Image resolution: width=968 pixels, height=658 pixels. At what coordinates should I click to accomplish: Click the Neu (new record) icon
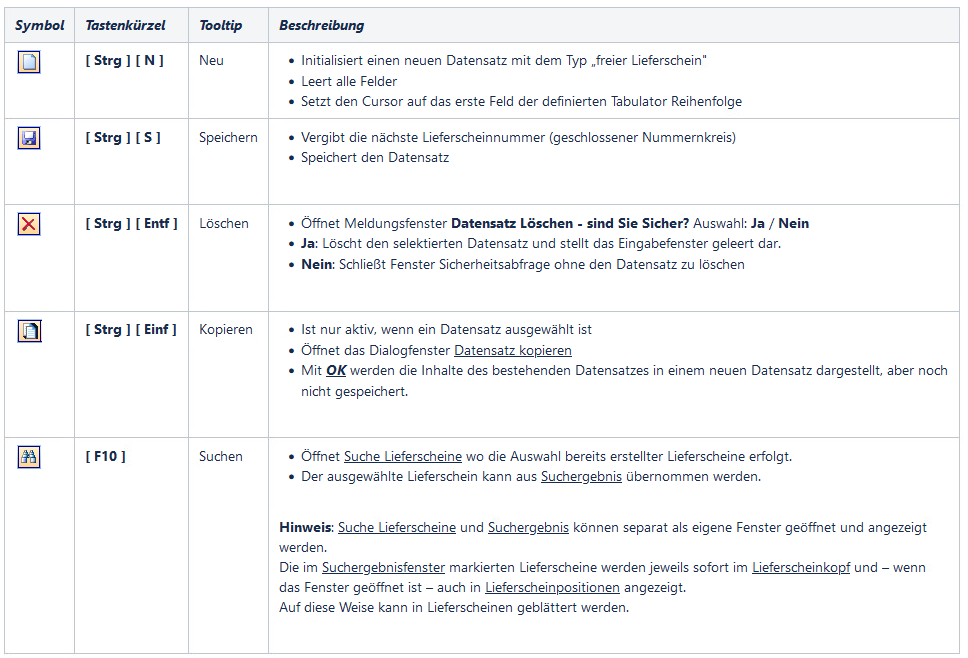(29, 62)
